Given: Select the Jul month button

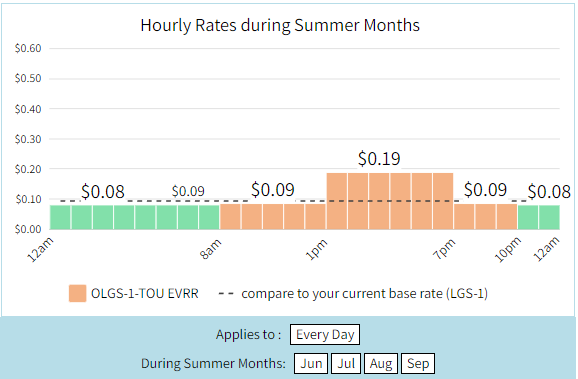Looking at the screenshot, I should (346, 364).
